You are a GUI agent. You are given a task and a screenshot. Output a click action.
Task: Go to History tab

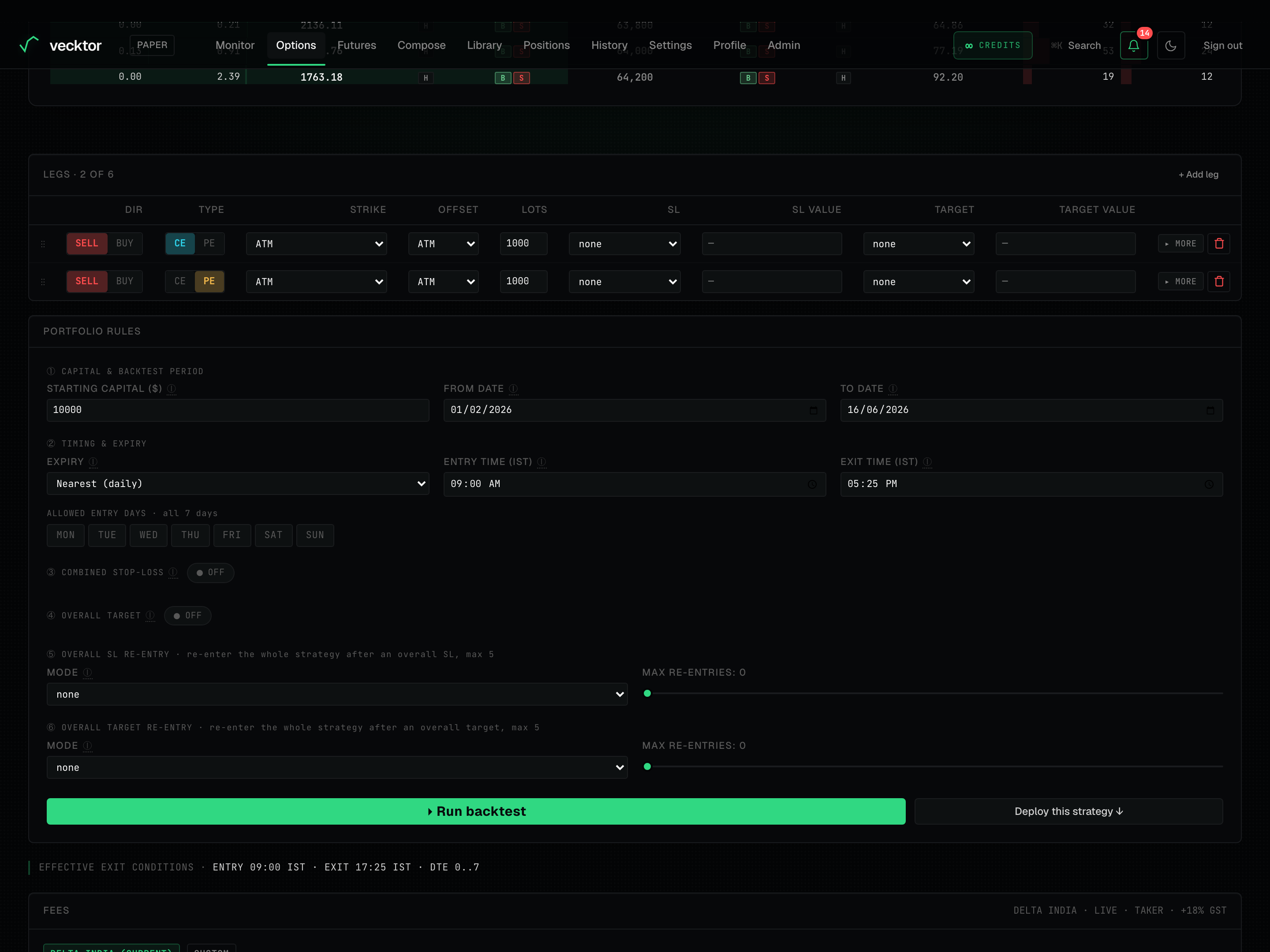coord(609,45)
